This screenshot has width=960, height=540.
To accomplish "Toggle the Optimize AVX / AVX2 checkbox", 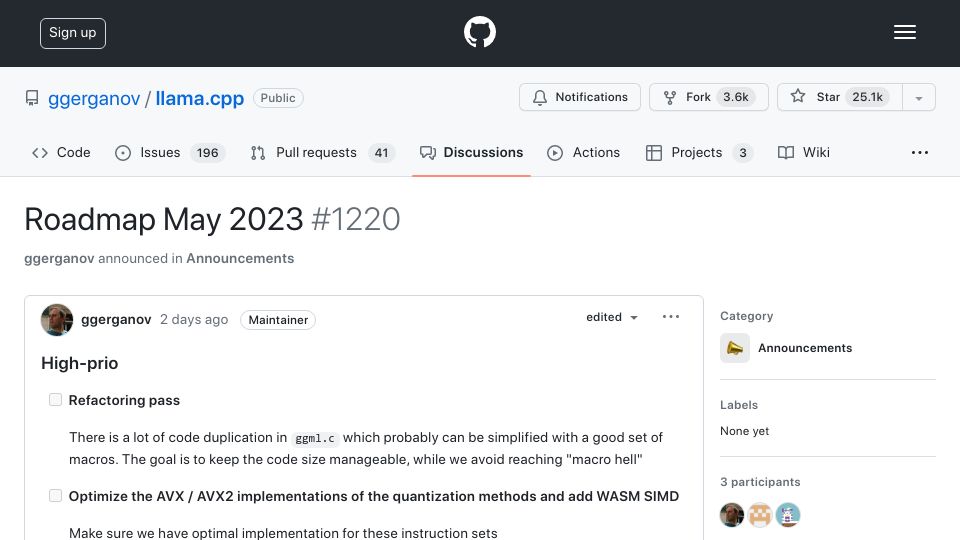I will click(x=55, y=496).
